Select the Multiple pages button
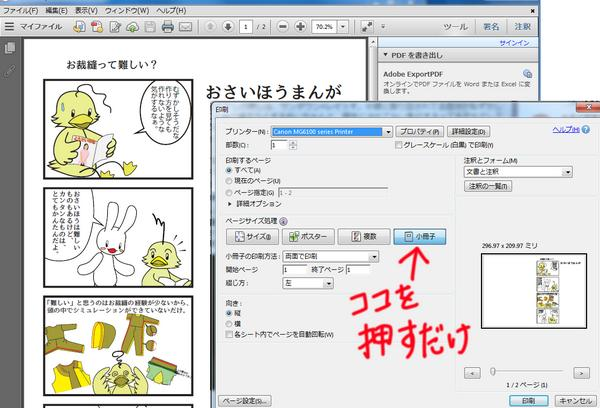This screenshot has height=408, width=600. pos(364,237)
